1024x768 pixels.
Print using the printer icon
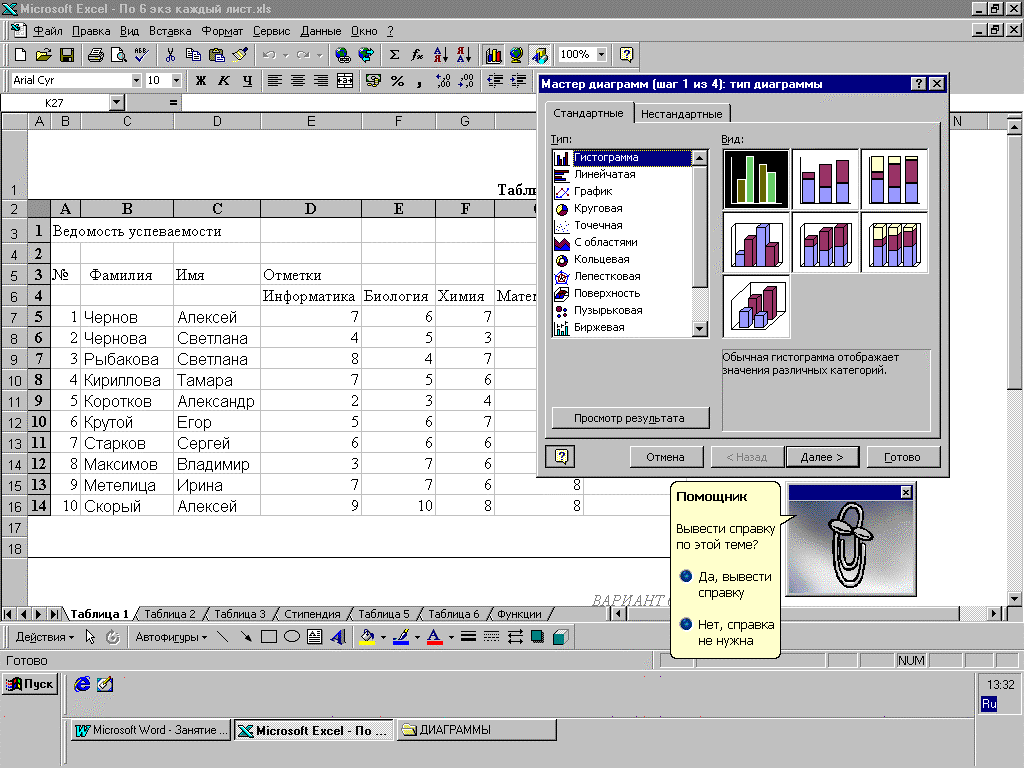(95, 55)
